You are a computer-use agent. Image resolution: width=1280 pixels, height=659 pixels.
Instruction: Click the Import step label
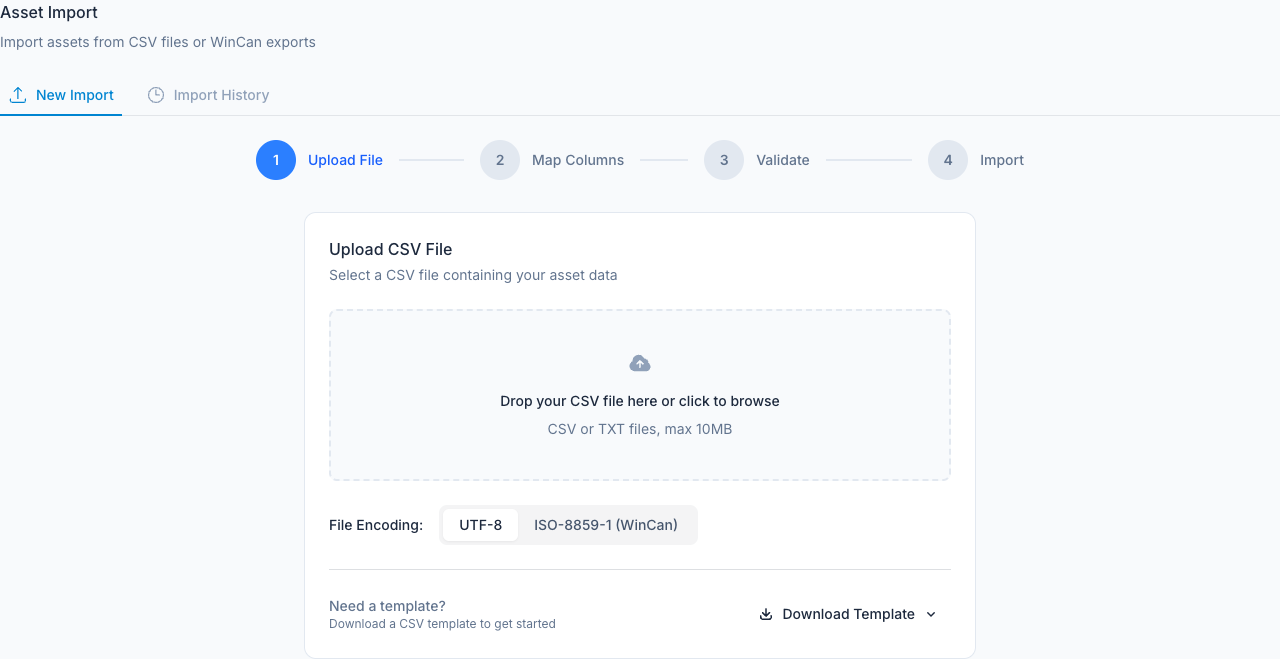click(x=1002, y=160)
